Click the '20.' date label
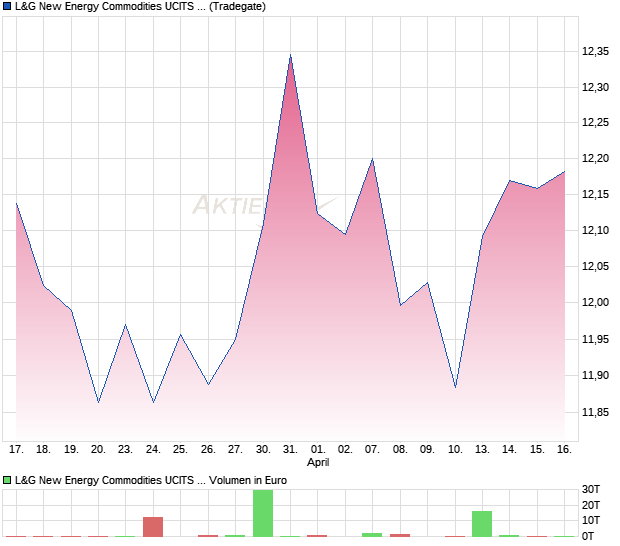The width and height of the screenshot is (620, 546). [98, 449]
